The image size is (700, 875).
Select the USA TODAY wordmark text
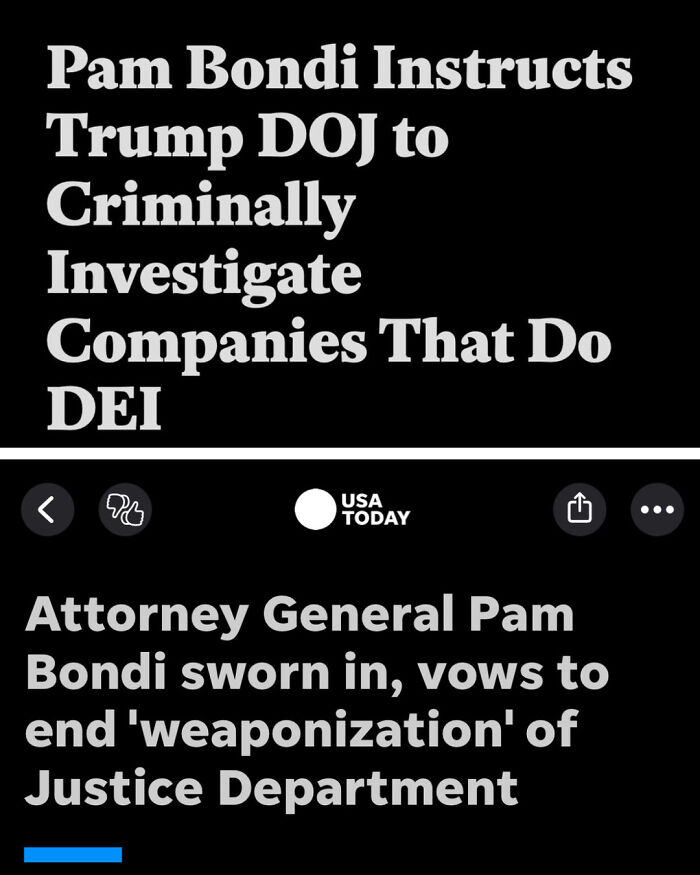(x=376, y=509)
